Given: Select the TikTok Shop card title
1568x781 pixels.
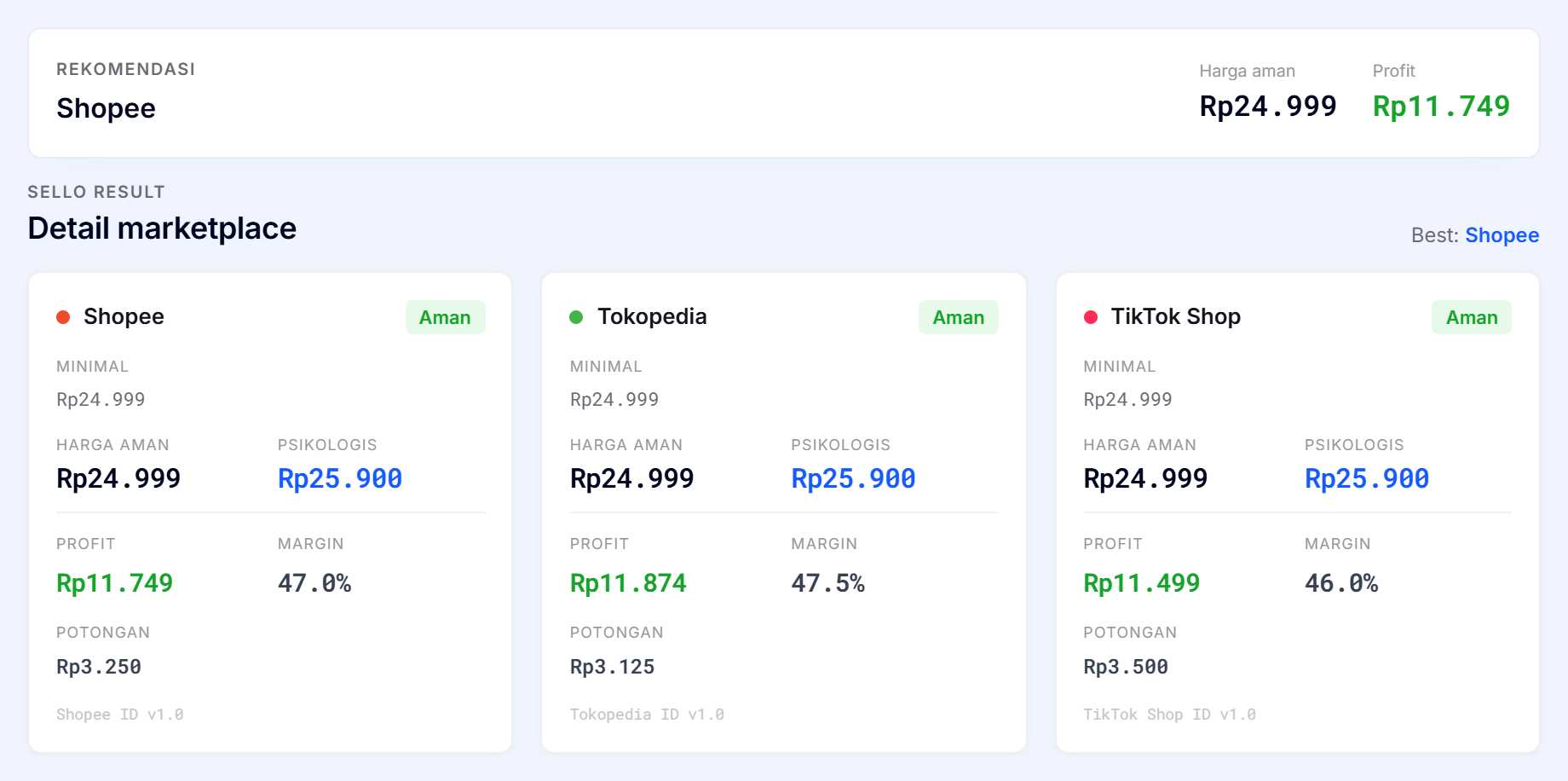Looking at the screenshot, I should (x=1176, y=316).
